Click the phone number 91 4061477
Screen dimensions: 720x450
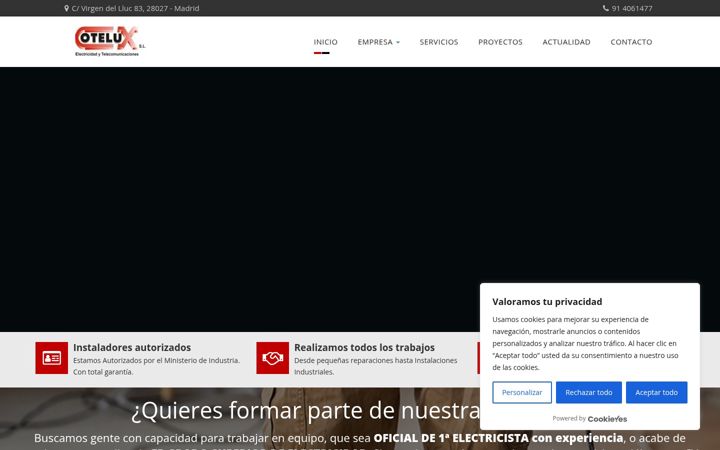tap(632, 8)
